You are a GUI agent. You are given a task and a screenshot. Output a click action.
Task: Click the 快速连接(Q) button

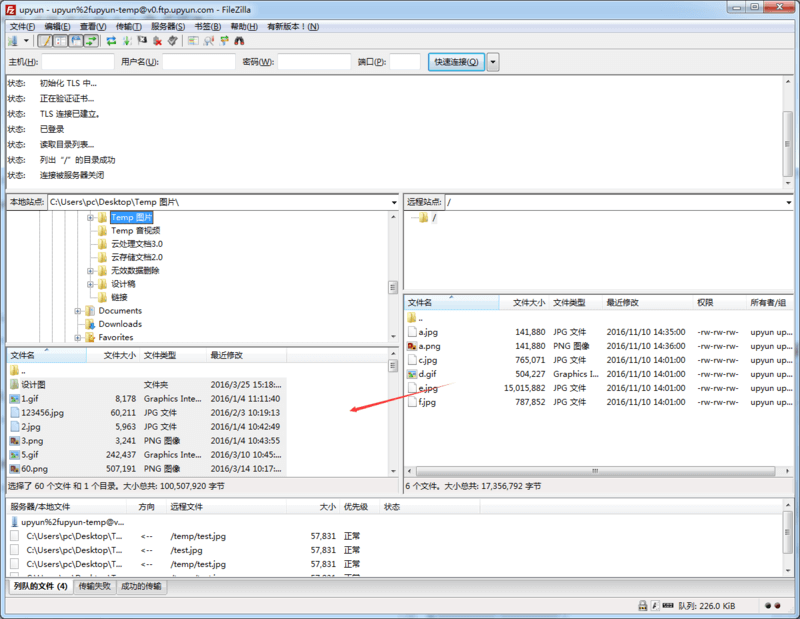click(456, 62)
